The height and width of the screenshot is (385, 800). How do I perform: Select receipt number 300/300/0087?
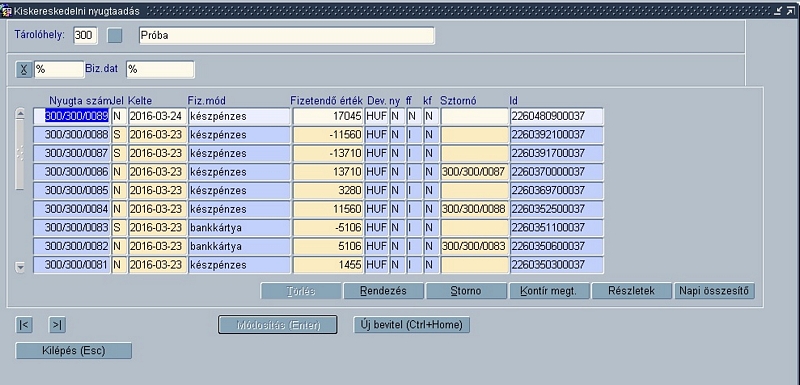pos(72,153)
